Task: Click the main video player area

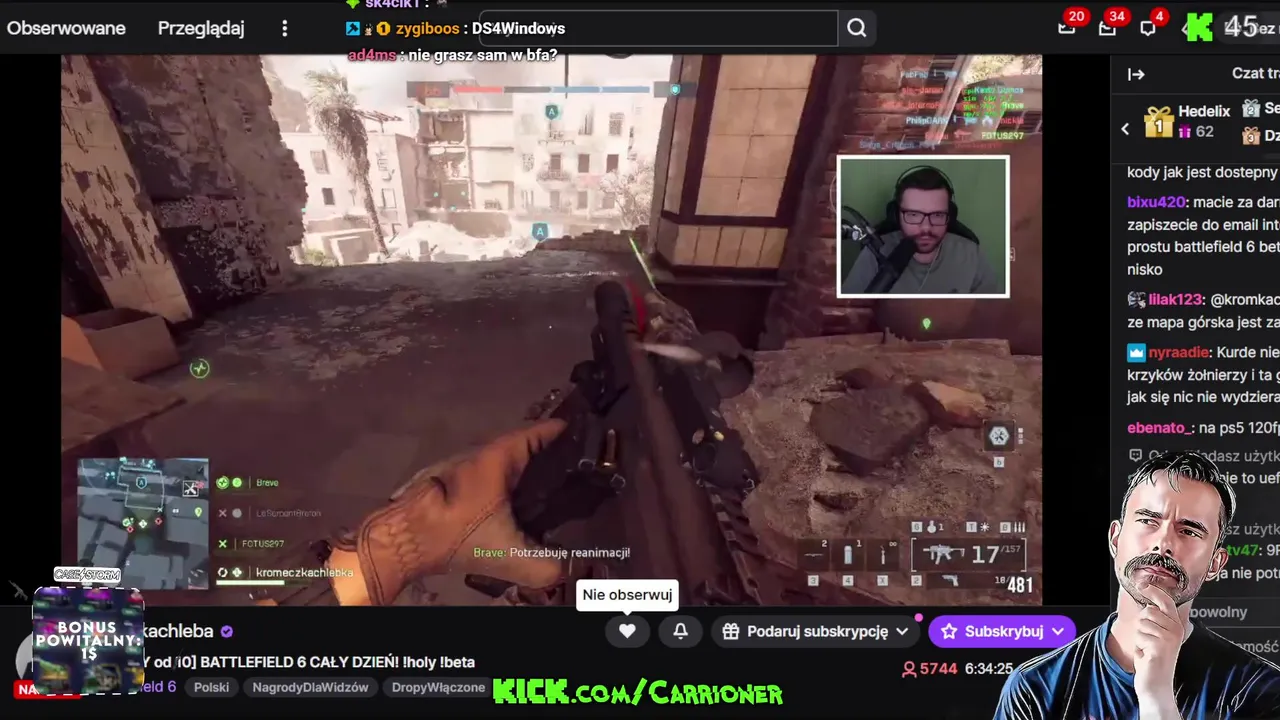Action: pos(551,330)
